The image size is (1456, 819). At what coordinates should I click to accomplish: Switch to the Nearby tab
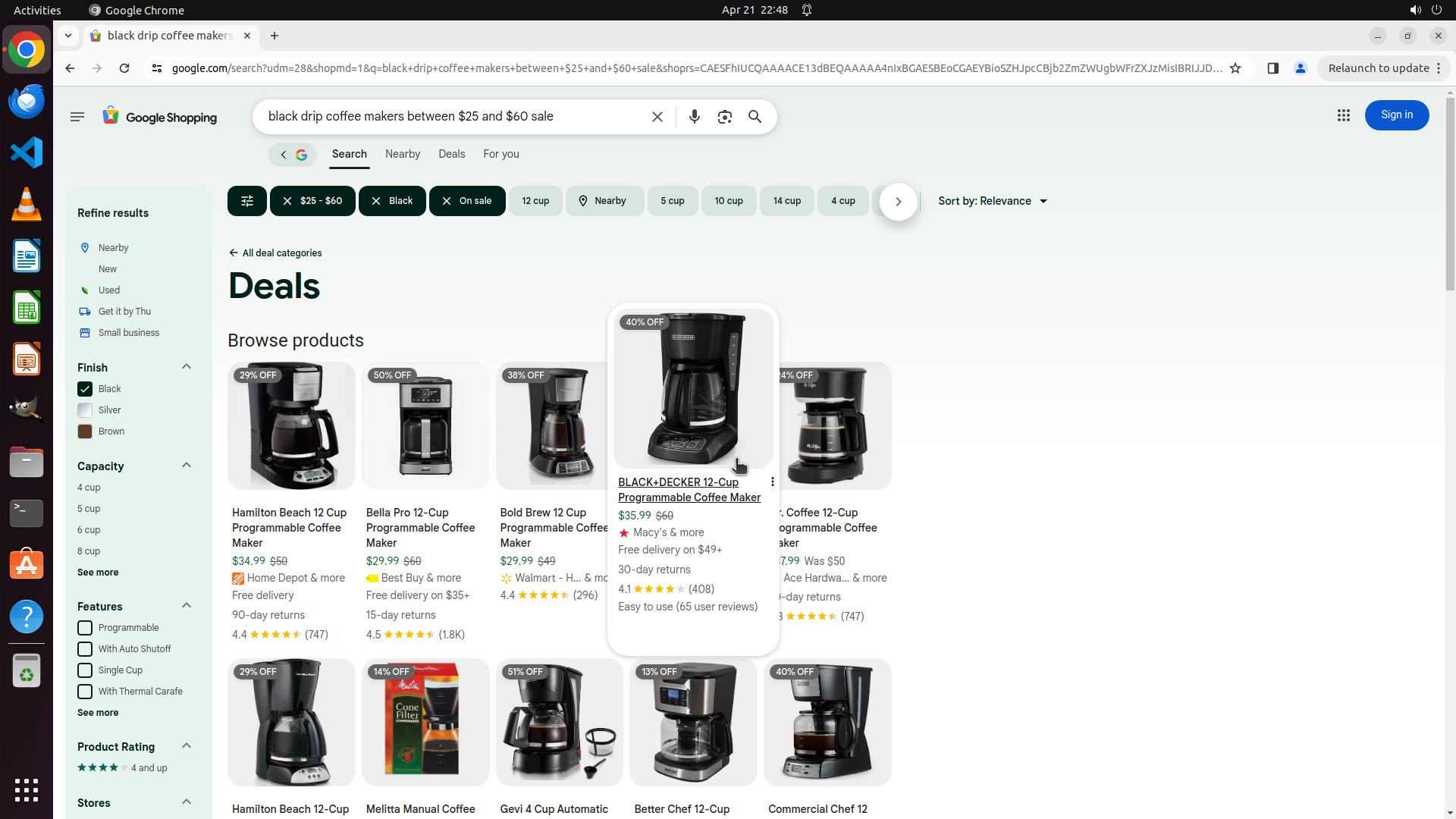coord(402,154)
